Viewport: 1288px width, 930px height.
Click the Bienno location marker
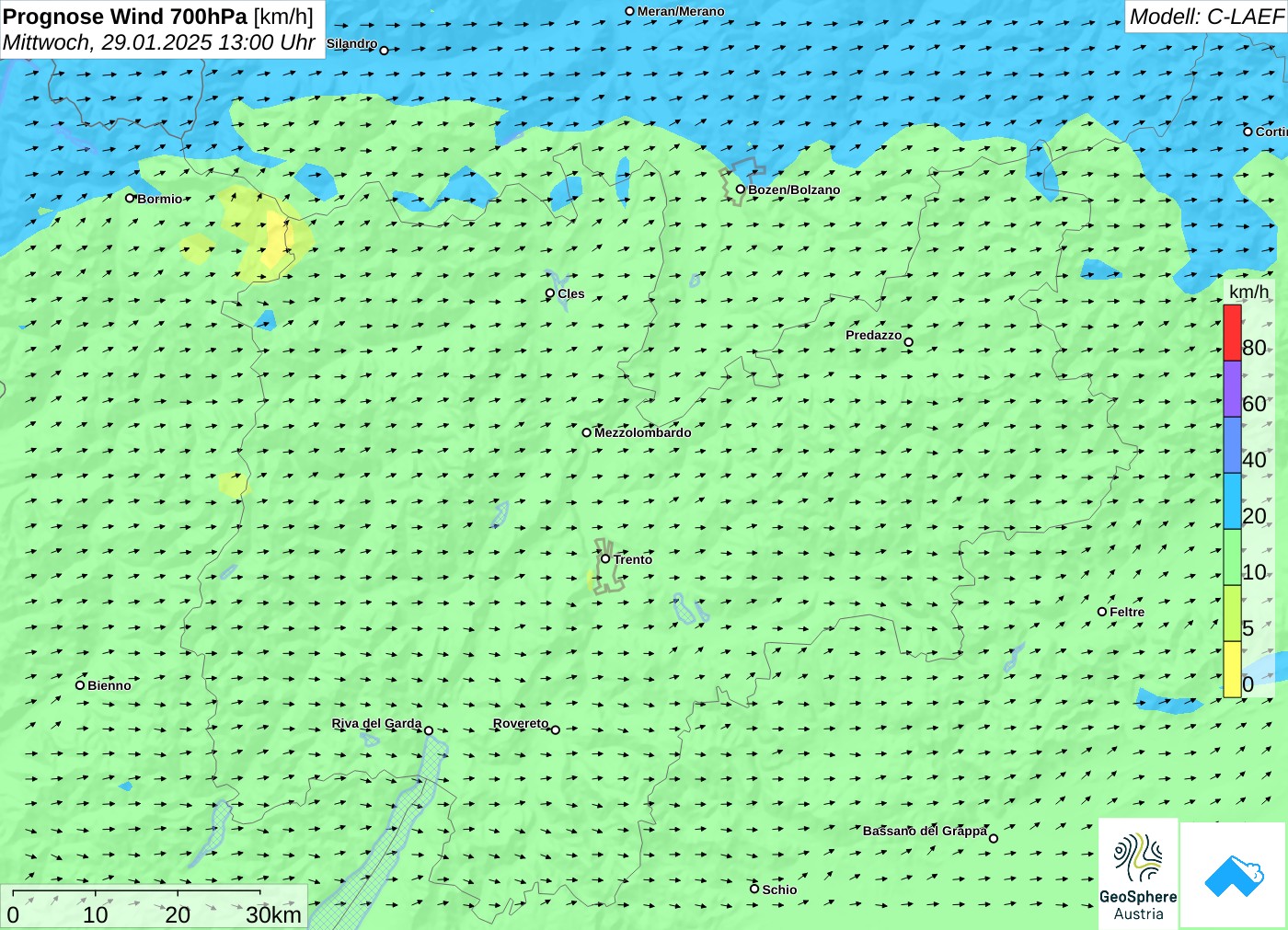(80, 684)
